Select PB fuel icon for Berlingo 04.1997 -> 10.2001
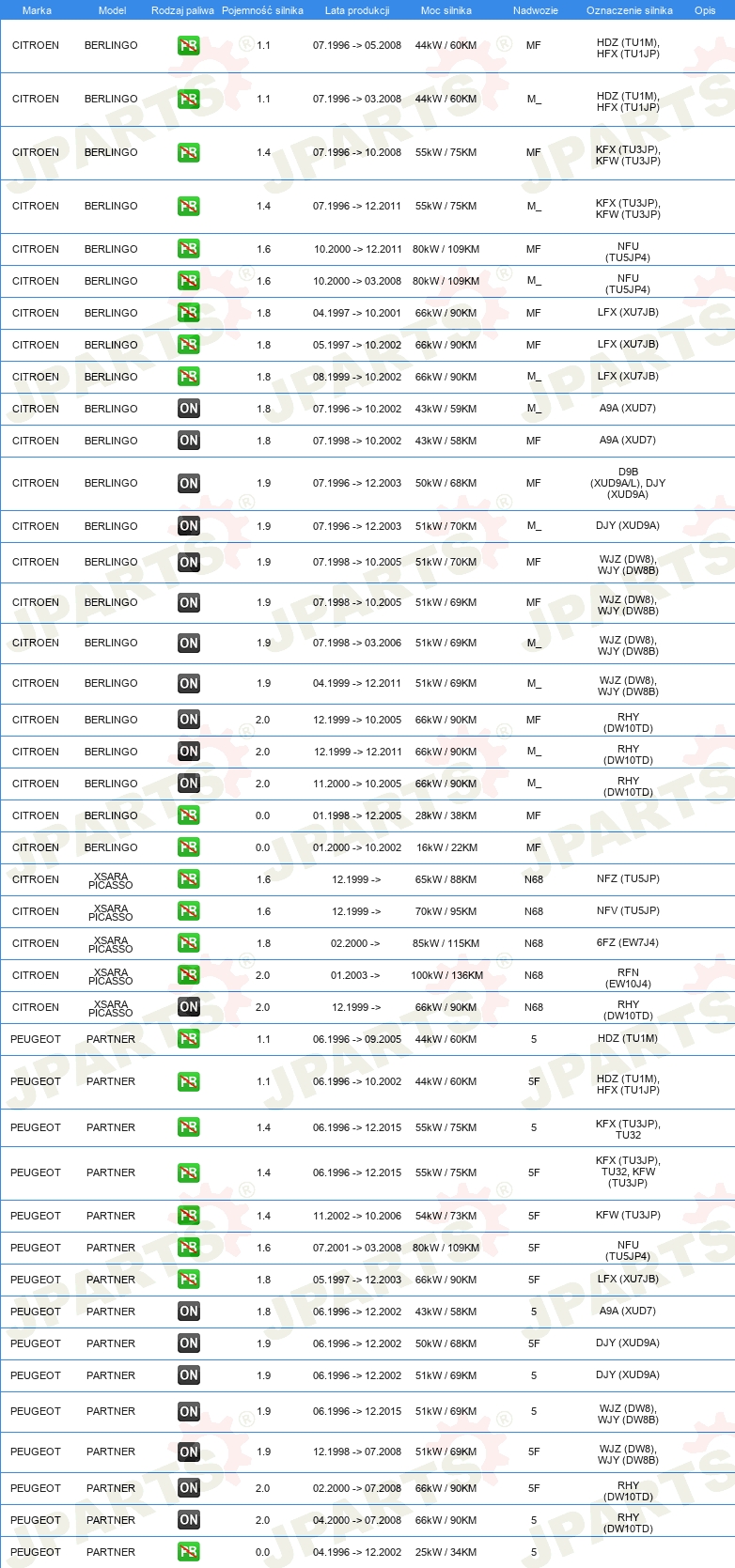 tap(189, 313)
